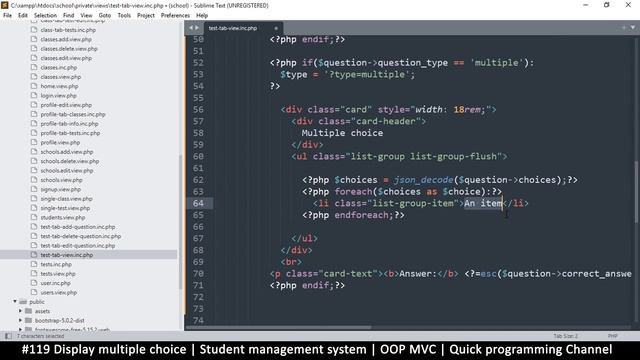The image size is (640, 360).
Task: Collapse the public folder
Action: [15, 302]
